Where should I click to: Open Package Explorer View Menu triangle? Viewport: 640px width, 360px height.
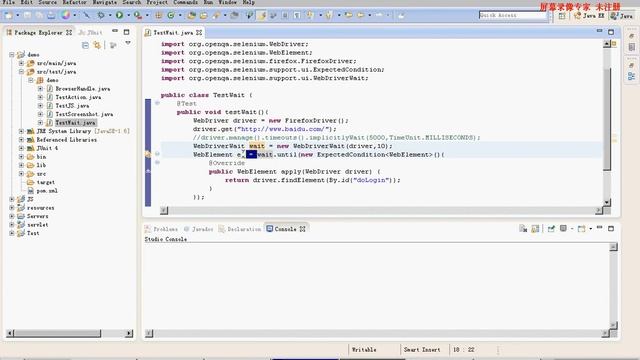tap(128, 43)
